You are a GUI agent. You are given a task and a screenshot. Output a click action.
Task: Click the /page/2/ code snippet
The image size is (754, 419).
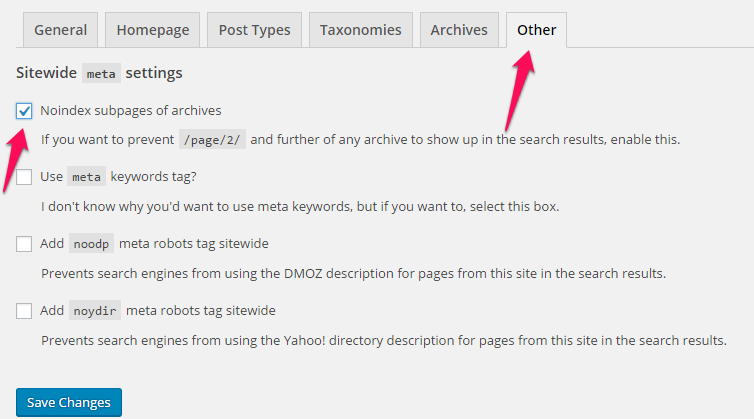click(x=212, y=140)
